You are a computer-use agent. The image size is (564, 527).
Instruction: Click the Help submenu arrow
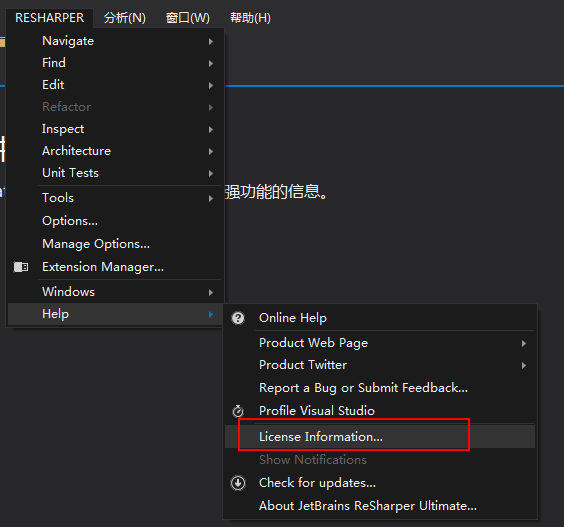coord(211,314)
